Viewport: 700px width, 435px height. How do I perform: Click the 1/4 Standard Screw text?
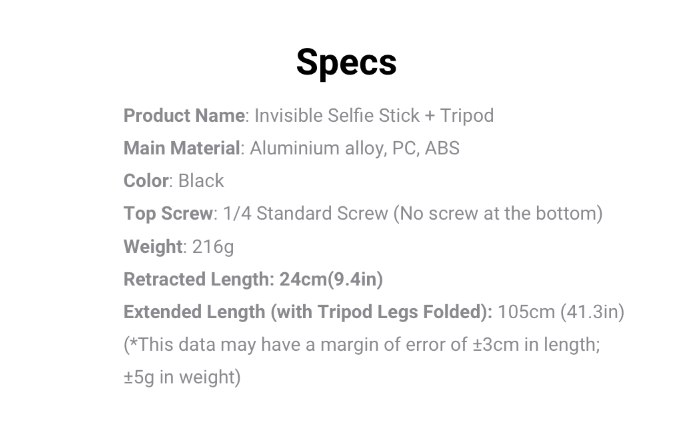(x=305, y=213)
